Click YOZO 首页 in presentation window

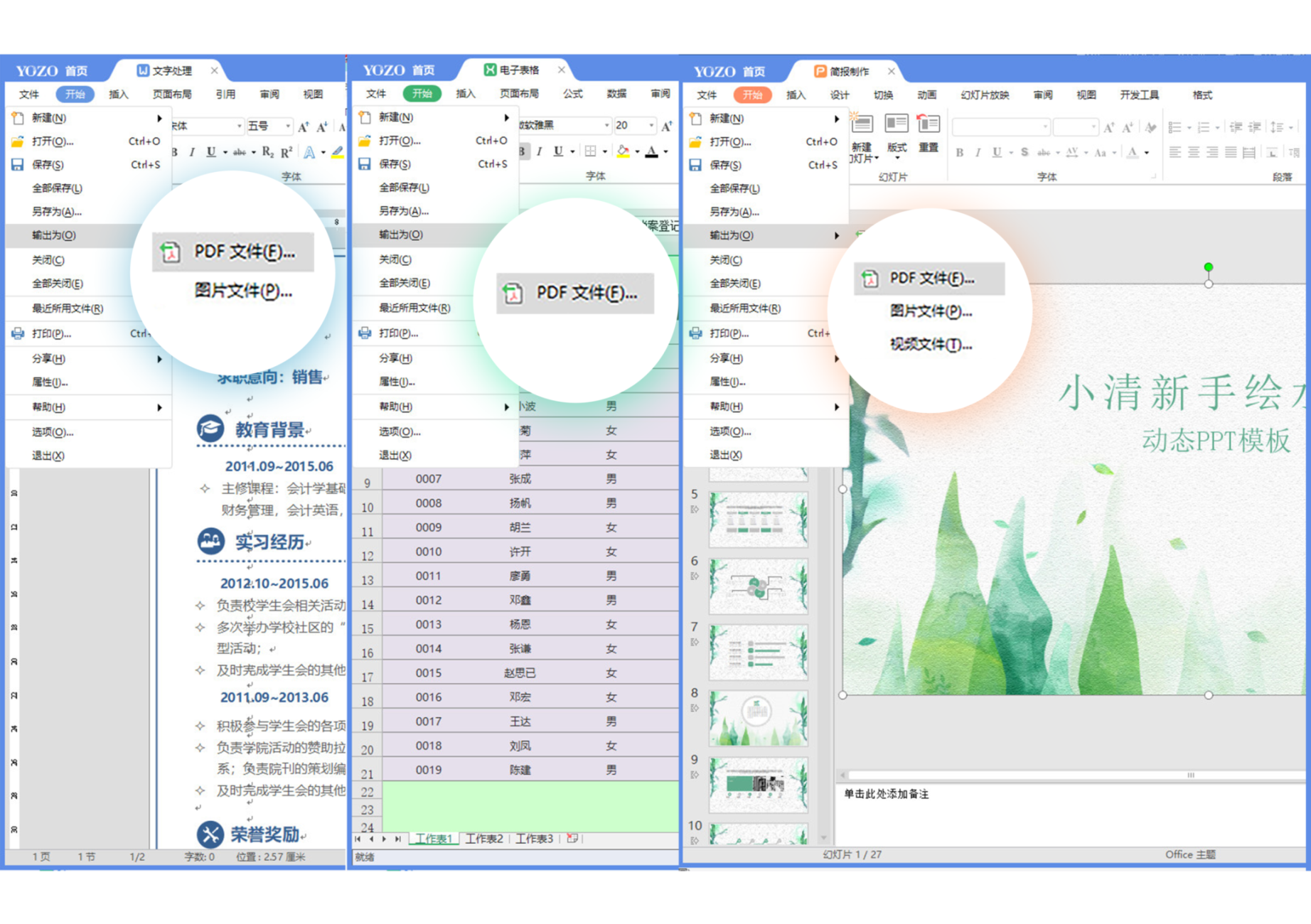729,71
